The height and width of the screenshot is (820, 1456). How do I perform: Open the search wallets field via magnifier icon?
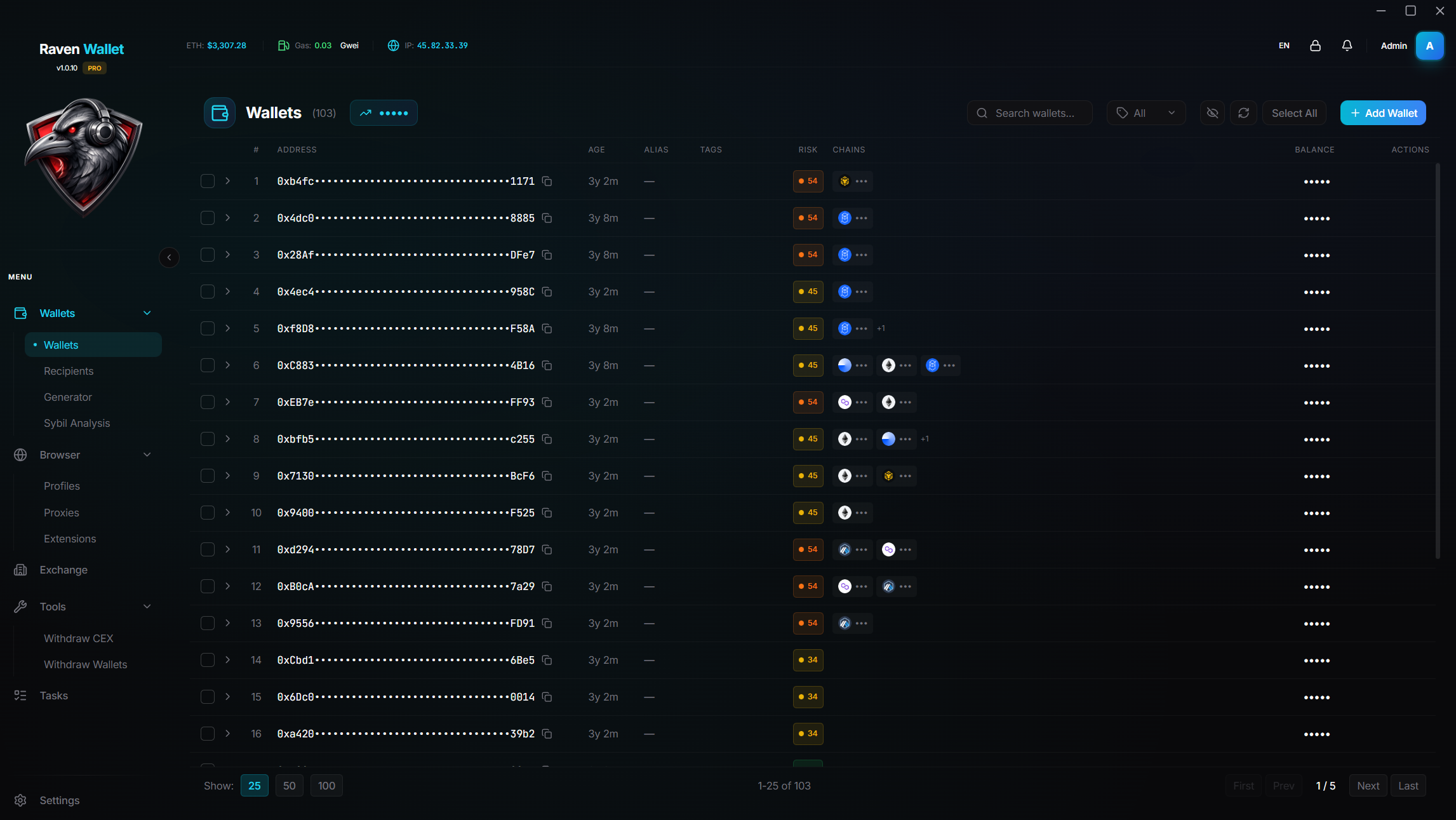(982, 112)
